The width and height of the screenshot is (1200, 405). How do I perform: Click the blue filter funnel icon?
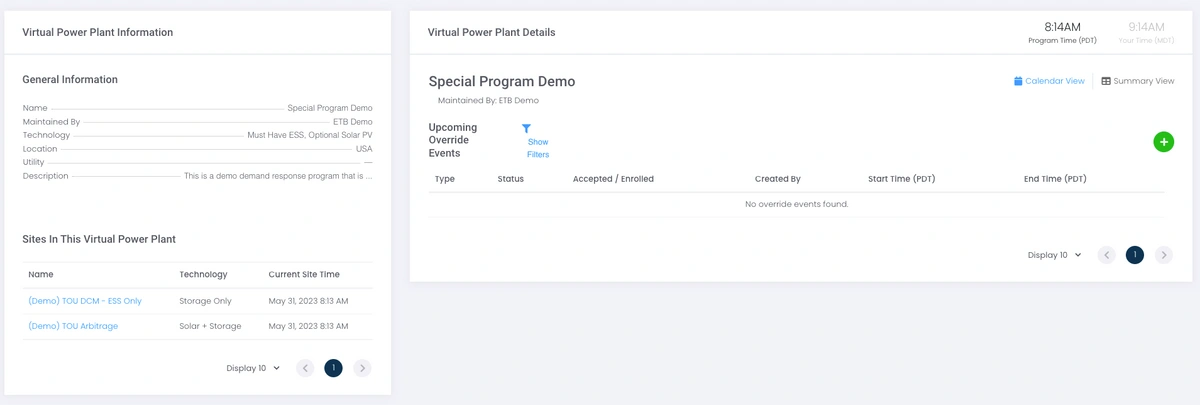click(x=526, y=129)
